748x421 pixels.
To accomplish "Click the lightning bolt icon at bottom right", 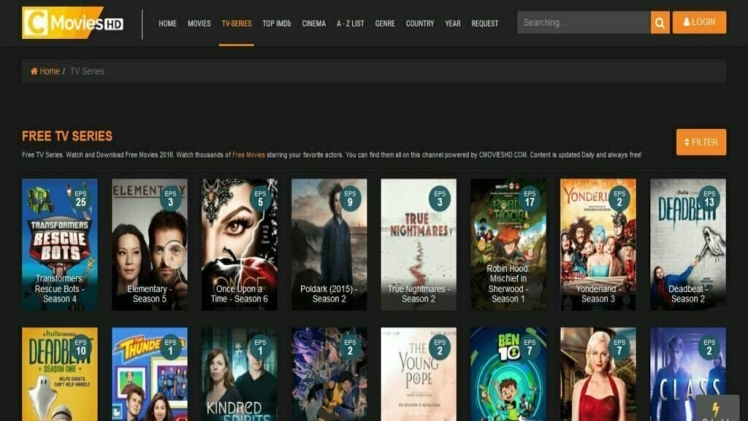I will click(x=716, y=408).
